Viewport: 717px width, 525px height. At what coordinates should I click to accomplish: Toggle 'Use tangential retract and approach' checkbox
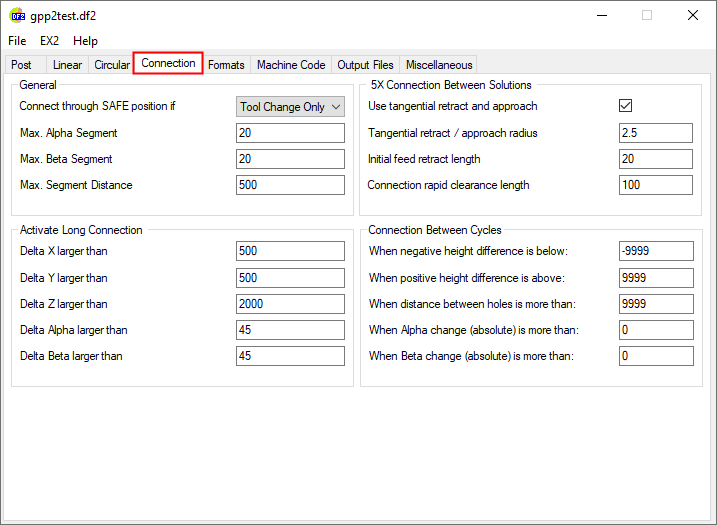626,106
